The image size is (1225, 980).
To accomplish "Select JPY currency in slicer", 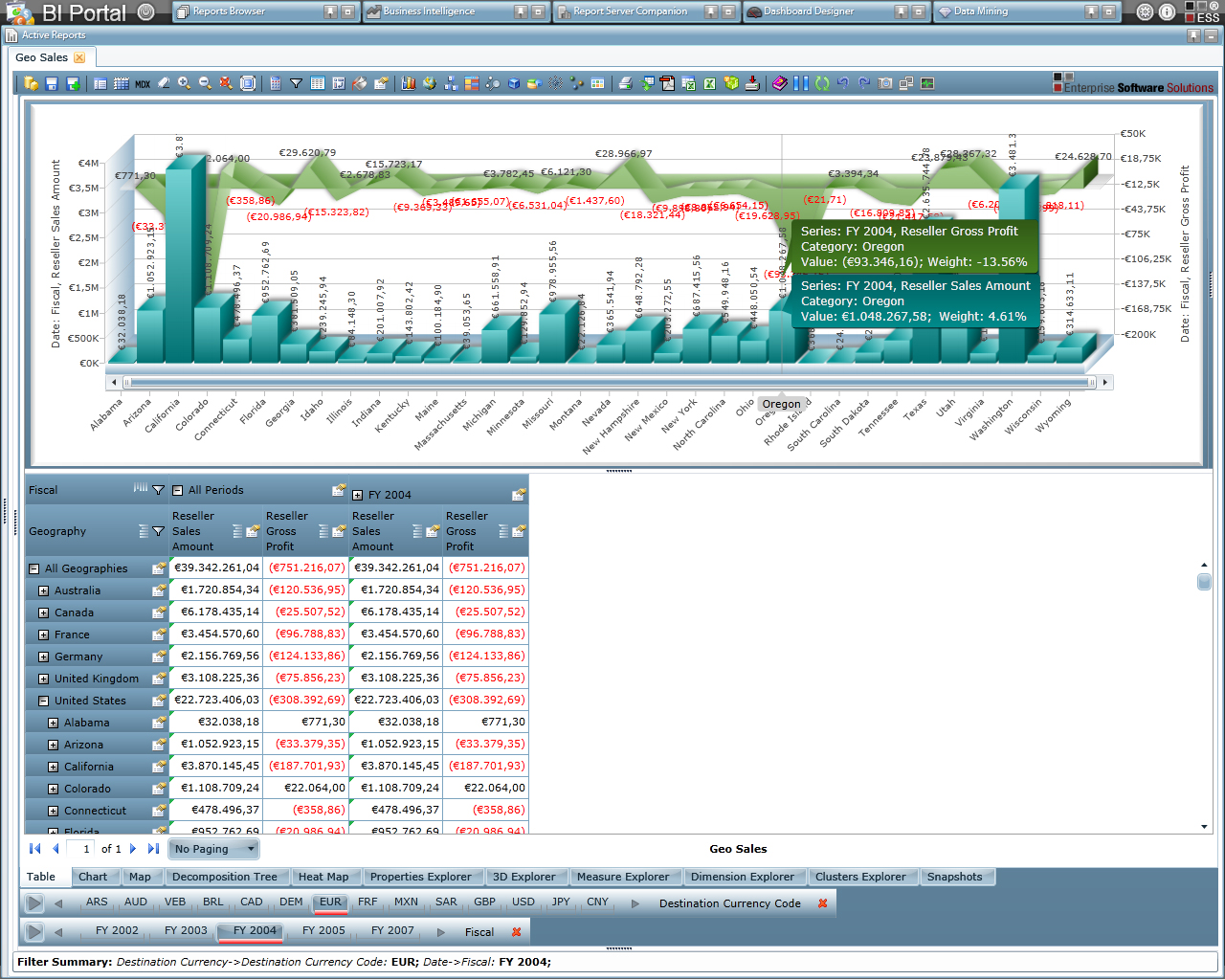I will (x=561, y=902).
